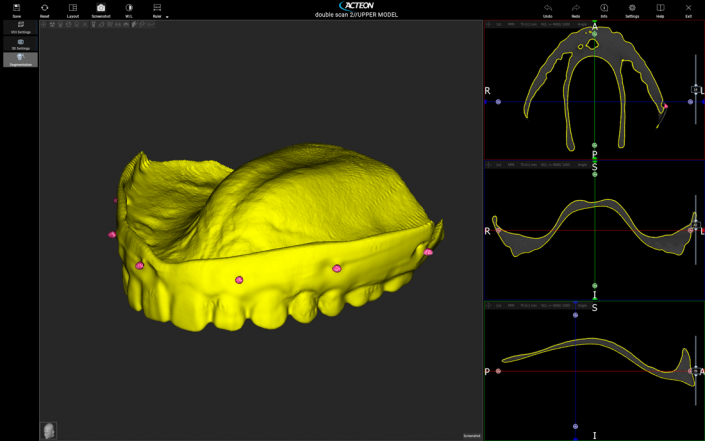Click the slice slider in the axial view
Viewport: 705px width, 441px height.
[696, 90]
